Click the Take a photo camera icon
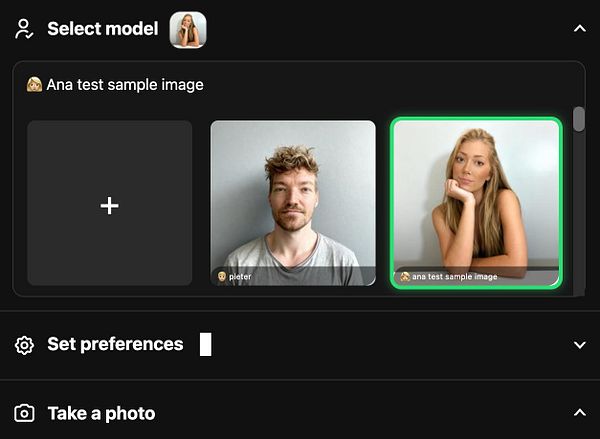The width and height of the screenshot is (600, 439). (24, 413)
